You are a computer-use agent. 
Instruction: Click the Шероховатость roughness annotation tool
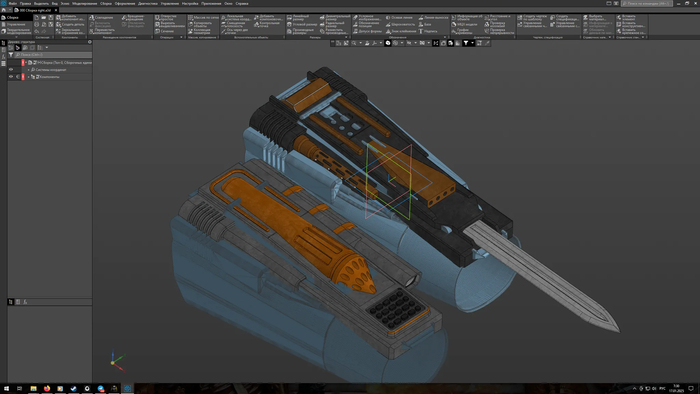pyautogui.click(x=400, y=25)
